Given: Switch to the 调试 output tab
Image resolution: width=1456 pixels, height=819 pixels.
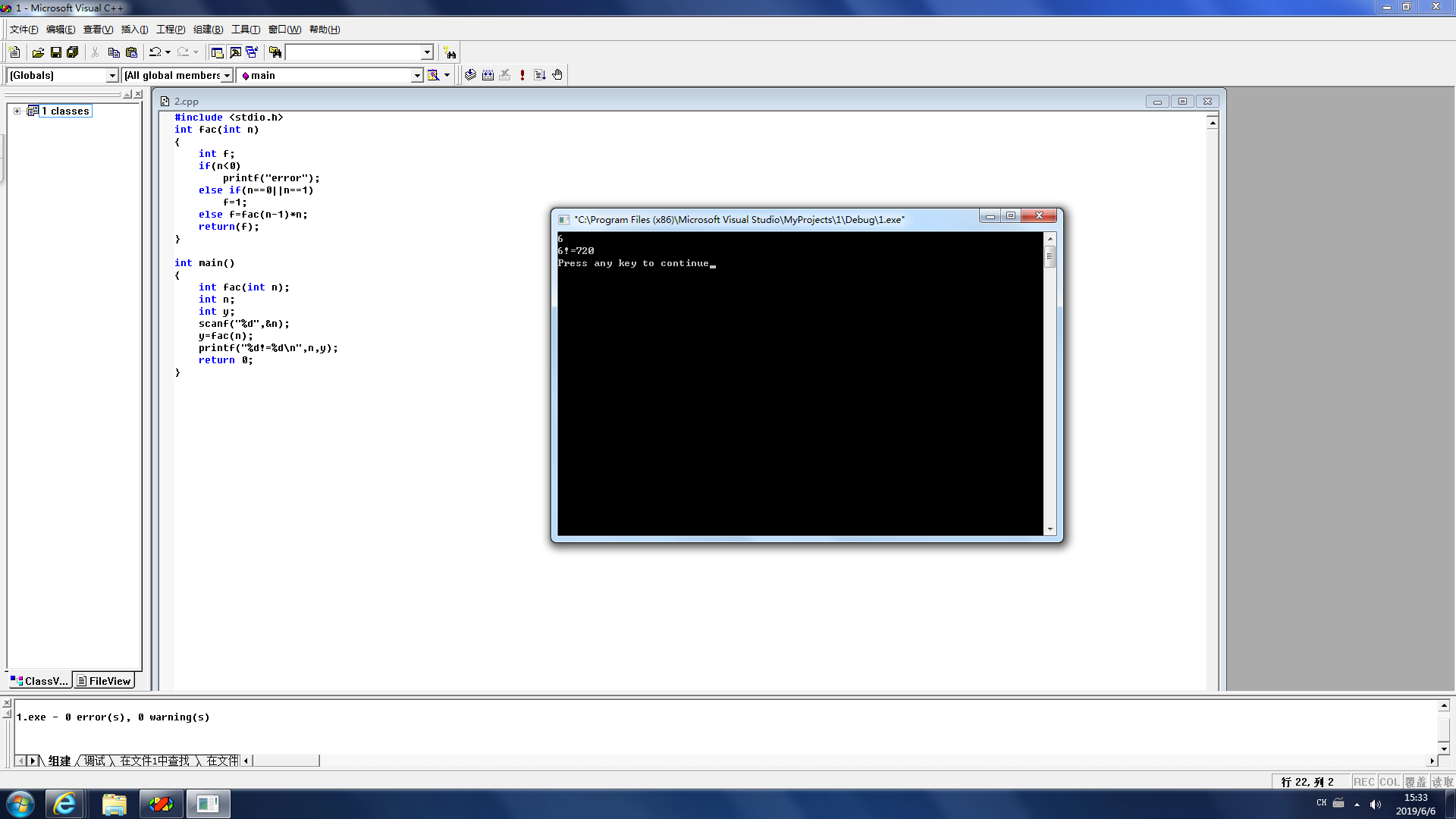Looking at the screenshot, I should [x=95, y=761].
